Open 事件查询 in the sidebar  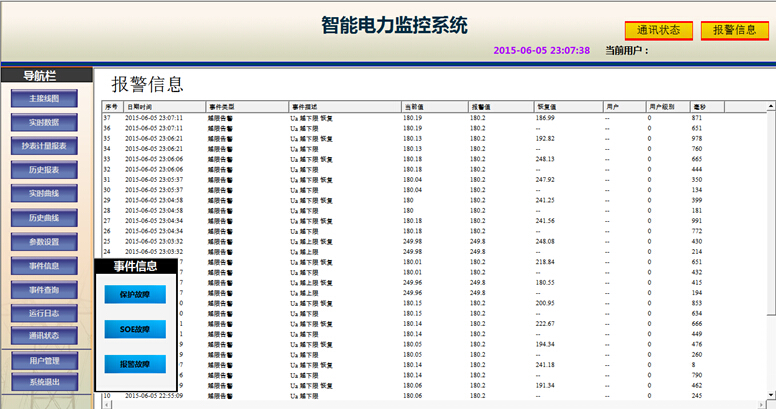coord(44,289)
